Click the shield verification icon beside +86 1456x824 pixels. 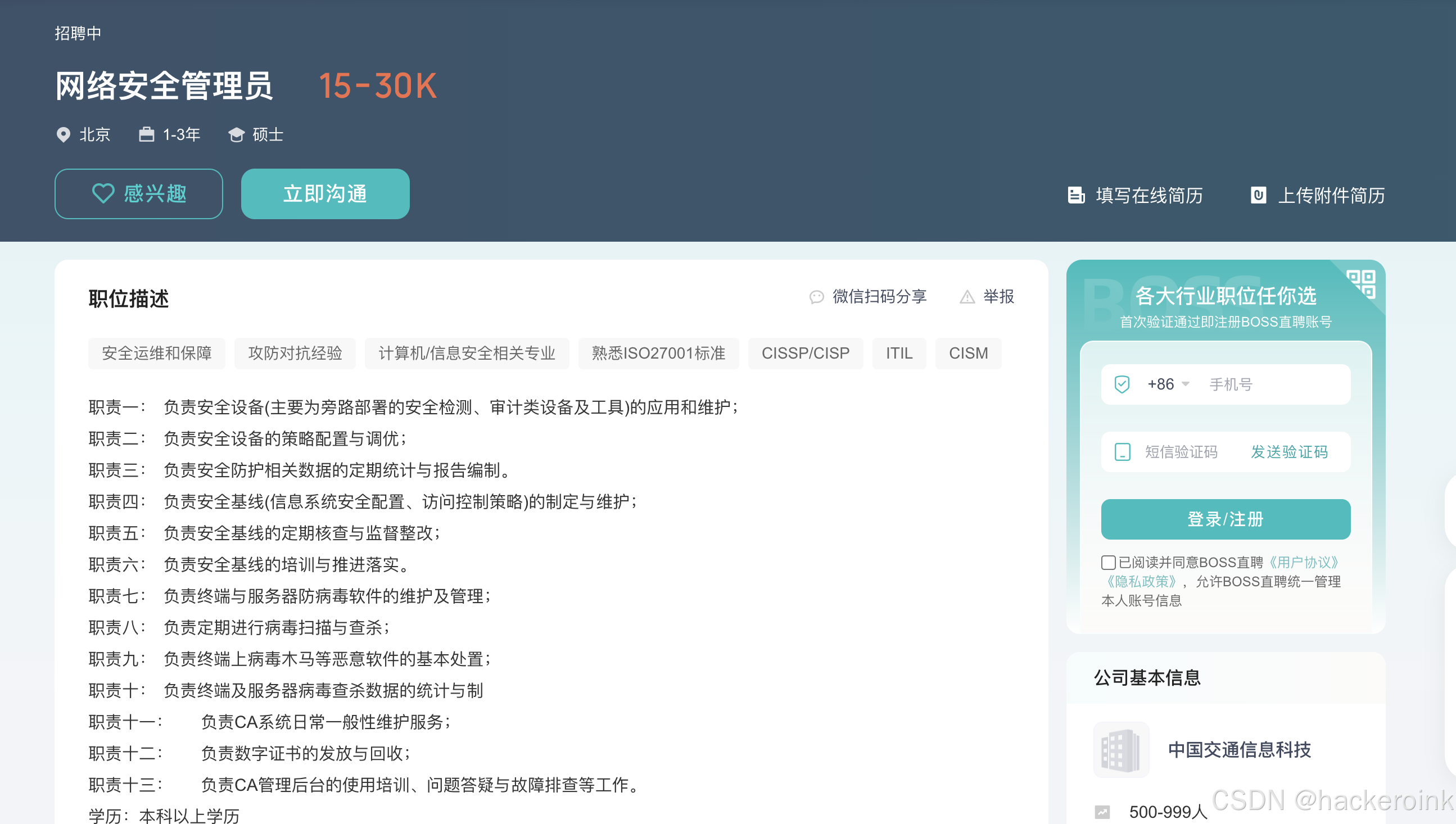tap(1121, 384)
